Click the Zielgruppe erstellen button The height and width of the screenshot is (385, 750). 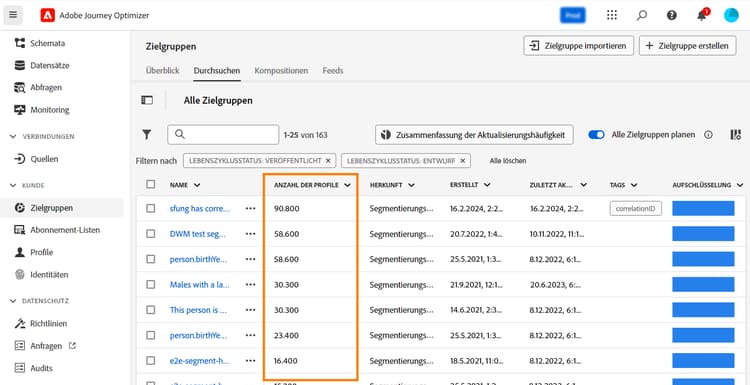[687, 46]
